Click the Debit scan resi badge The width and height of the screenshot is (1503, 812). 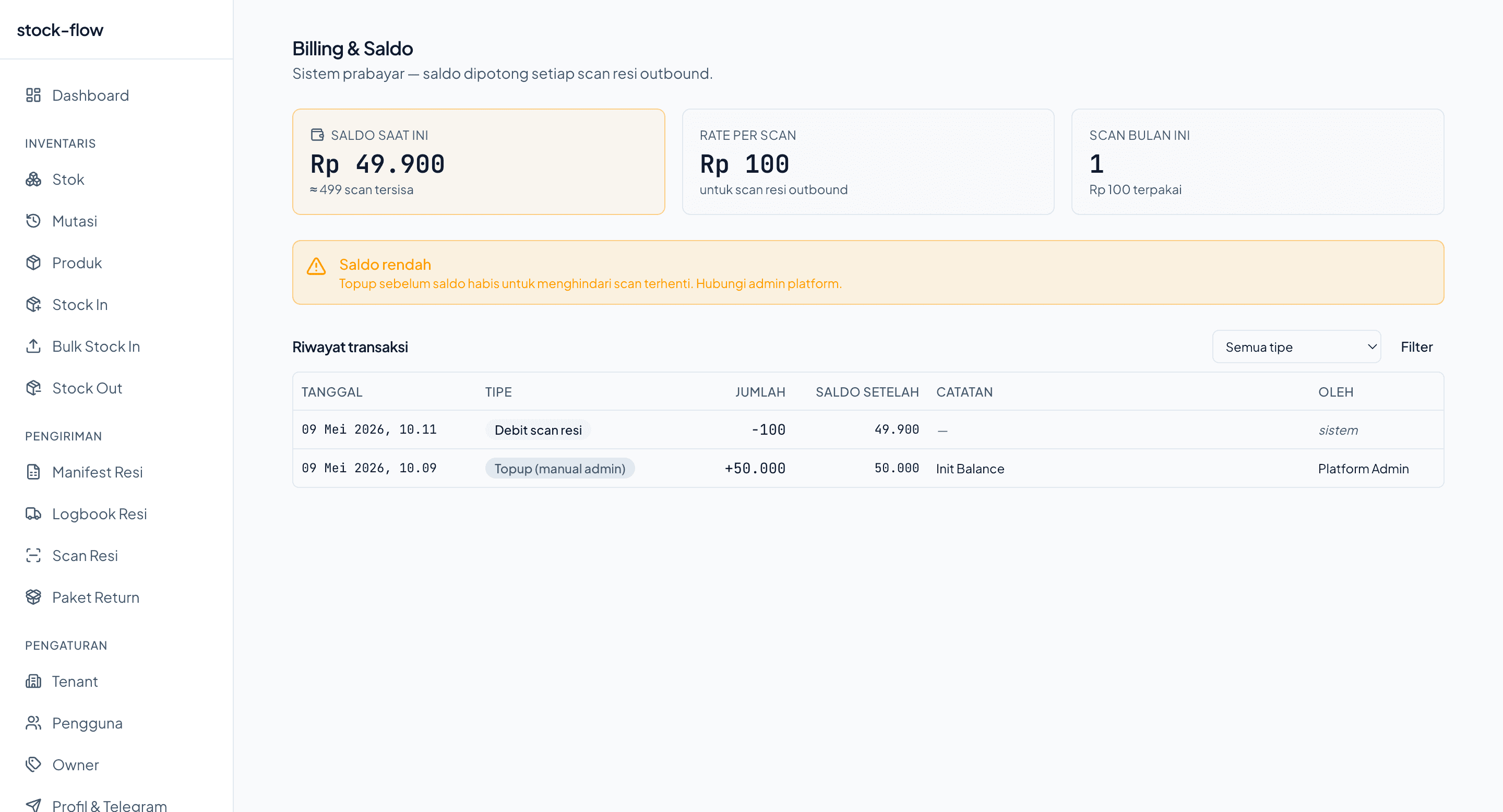click(x=538, y=430)
